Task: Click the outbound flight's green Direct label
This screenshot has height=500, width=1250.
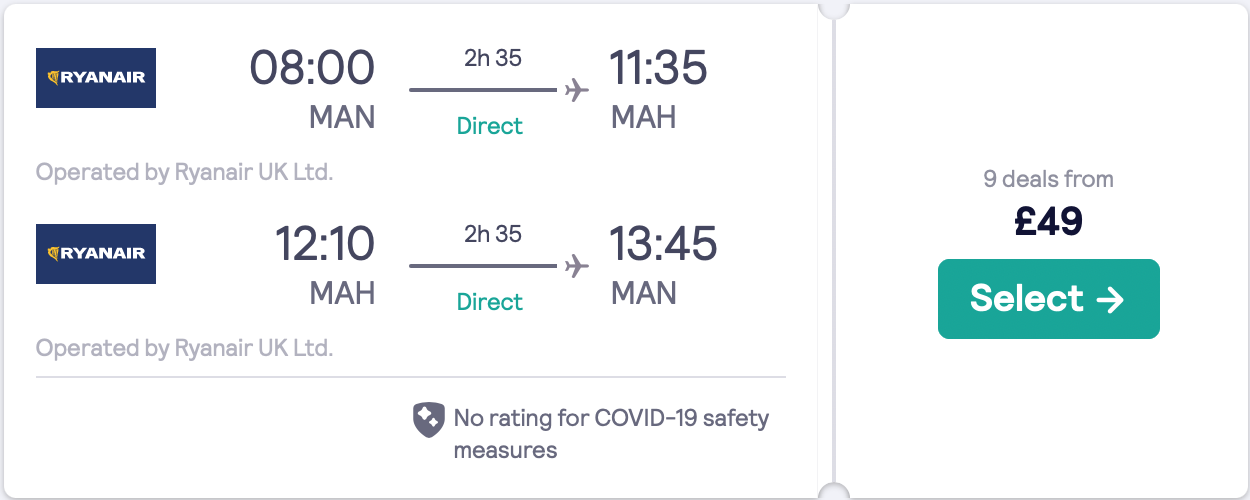Action: click(490, 126)
